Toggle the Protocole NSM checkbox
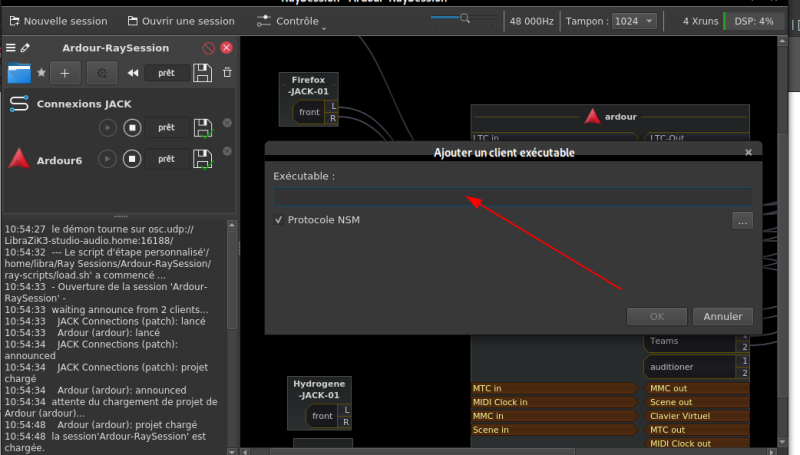 (279, 220)
